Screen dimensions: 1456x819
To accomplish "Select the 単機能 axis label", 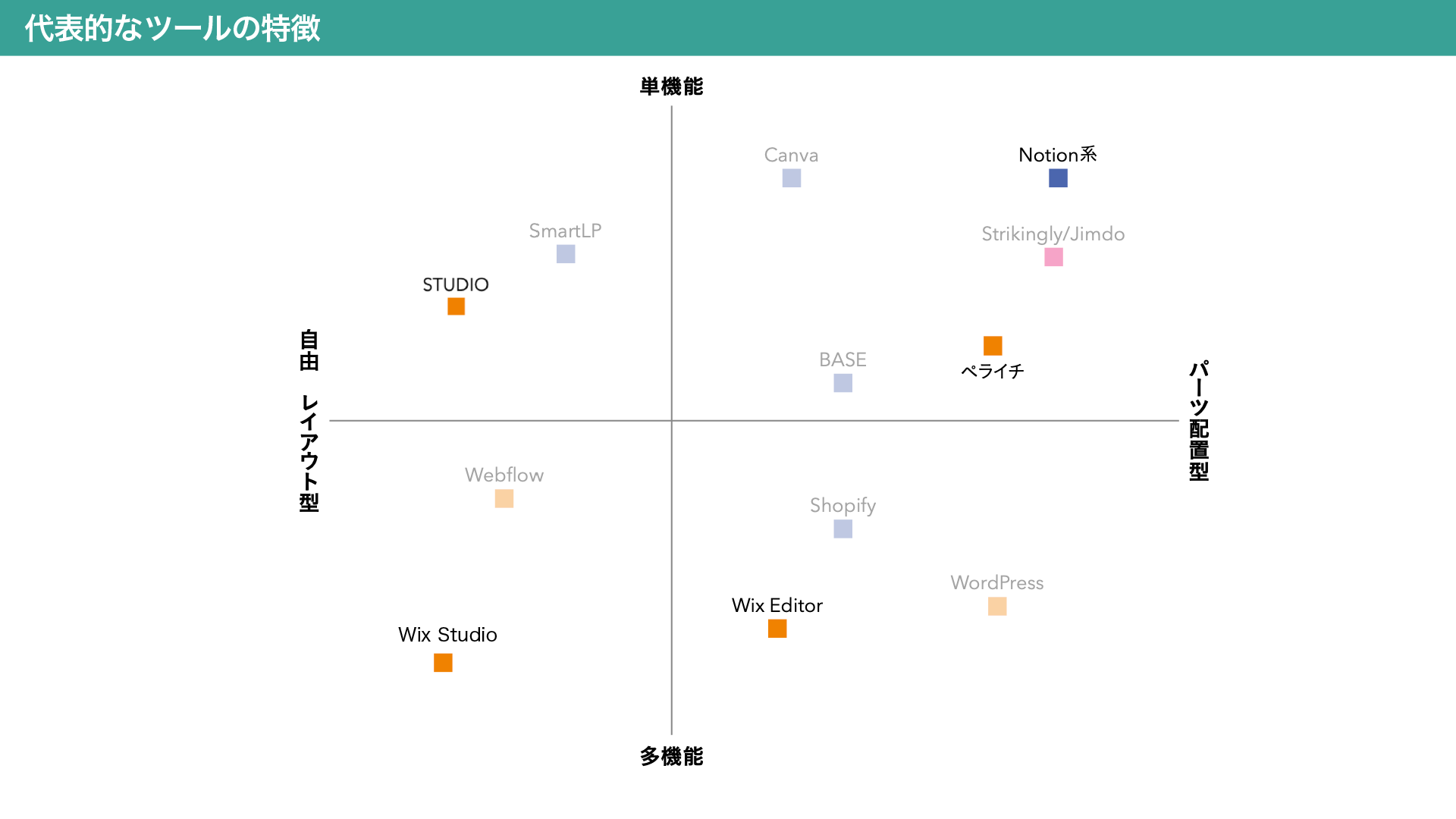I will click(x=671, y=86).
